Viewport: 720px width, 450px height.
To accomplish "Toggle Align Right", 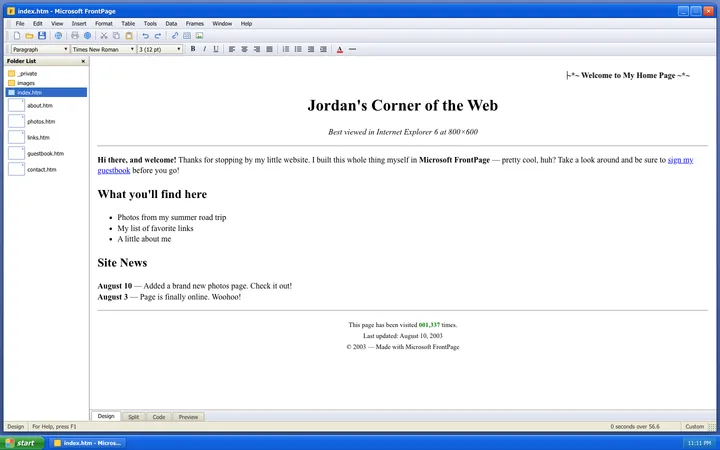I will pos(257,49).
